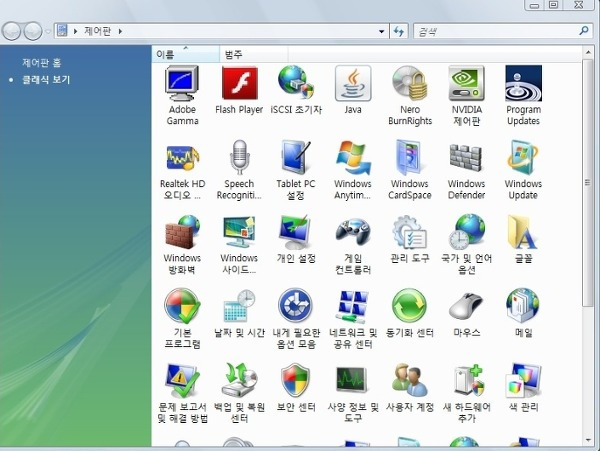Click the scrollbar up arrow
This screenshot has height=451, width=600.
pos(588,52)
